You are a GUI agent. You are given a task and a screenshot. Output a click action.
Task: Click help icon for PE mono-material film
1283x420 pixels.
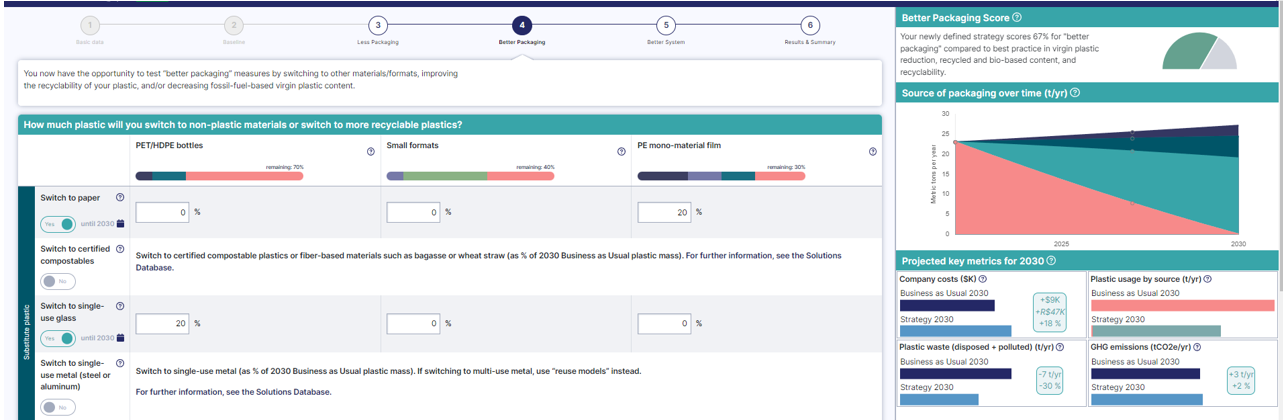point(873,152)
